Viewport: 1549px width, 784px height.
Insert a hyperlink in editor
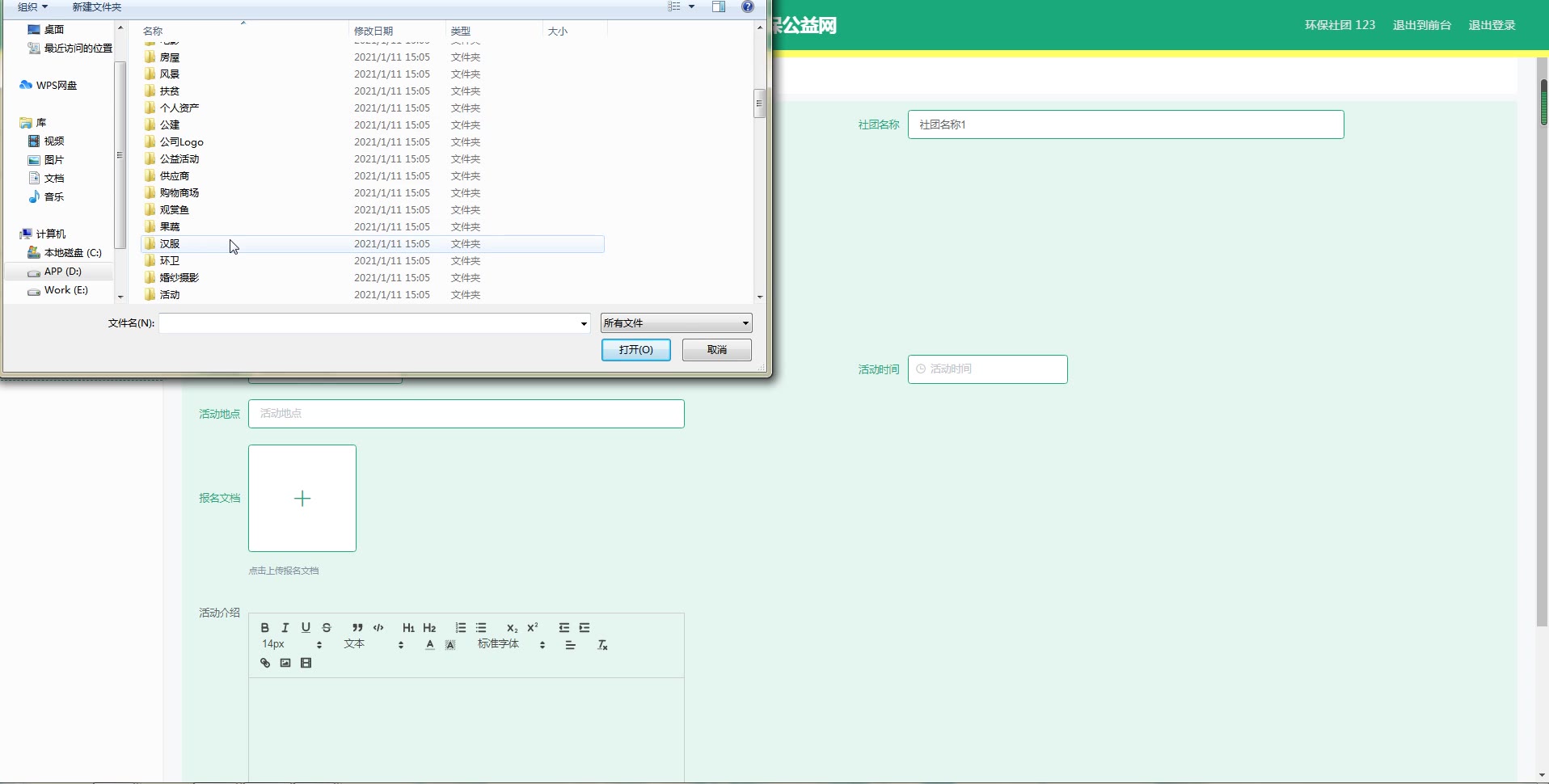tap(264, 663)
